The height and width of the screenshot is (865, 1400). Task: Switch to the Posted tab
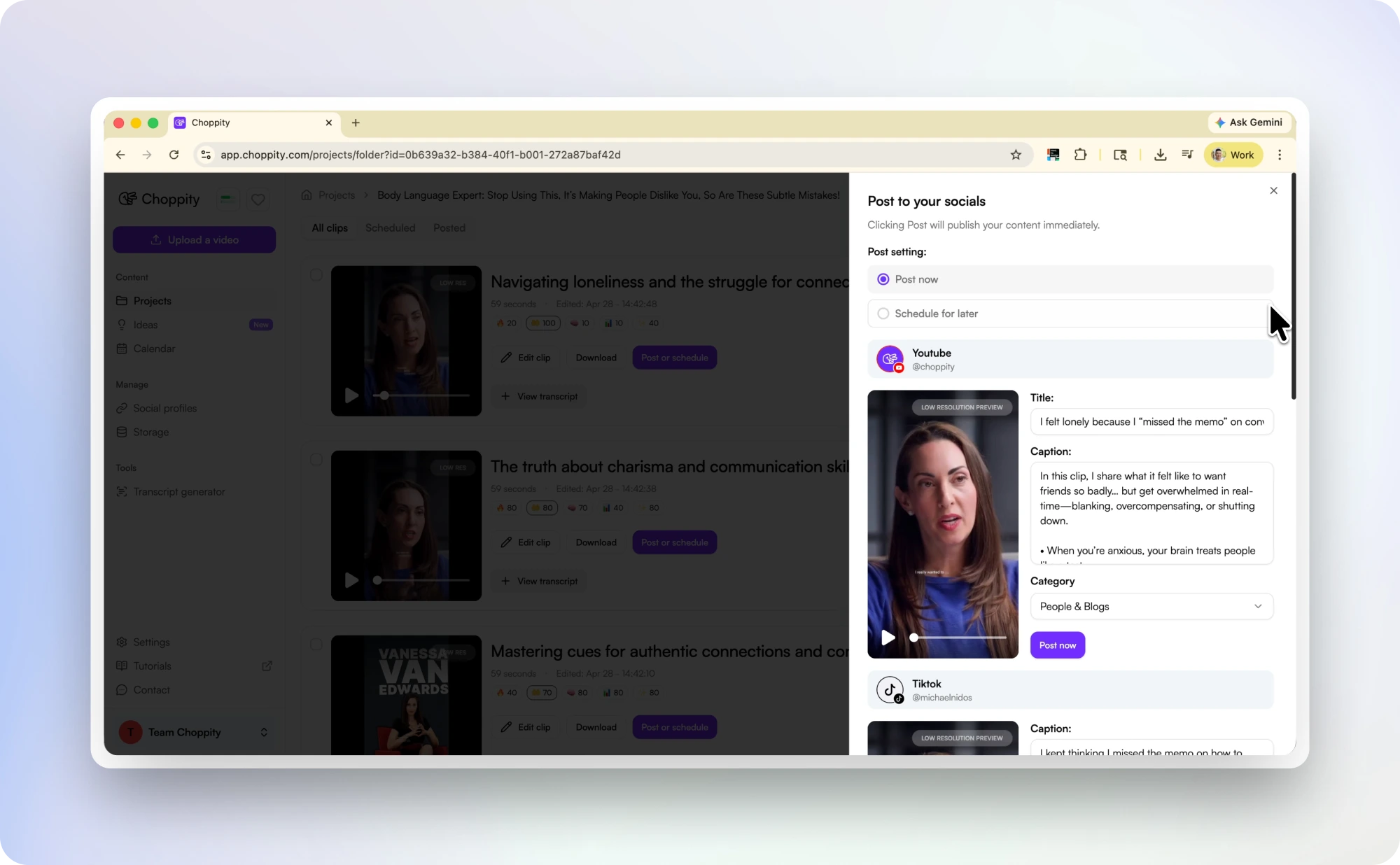tap(449, 228)
